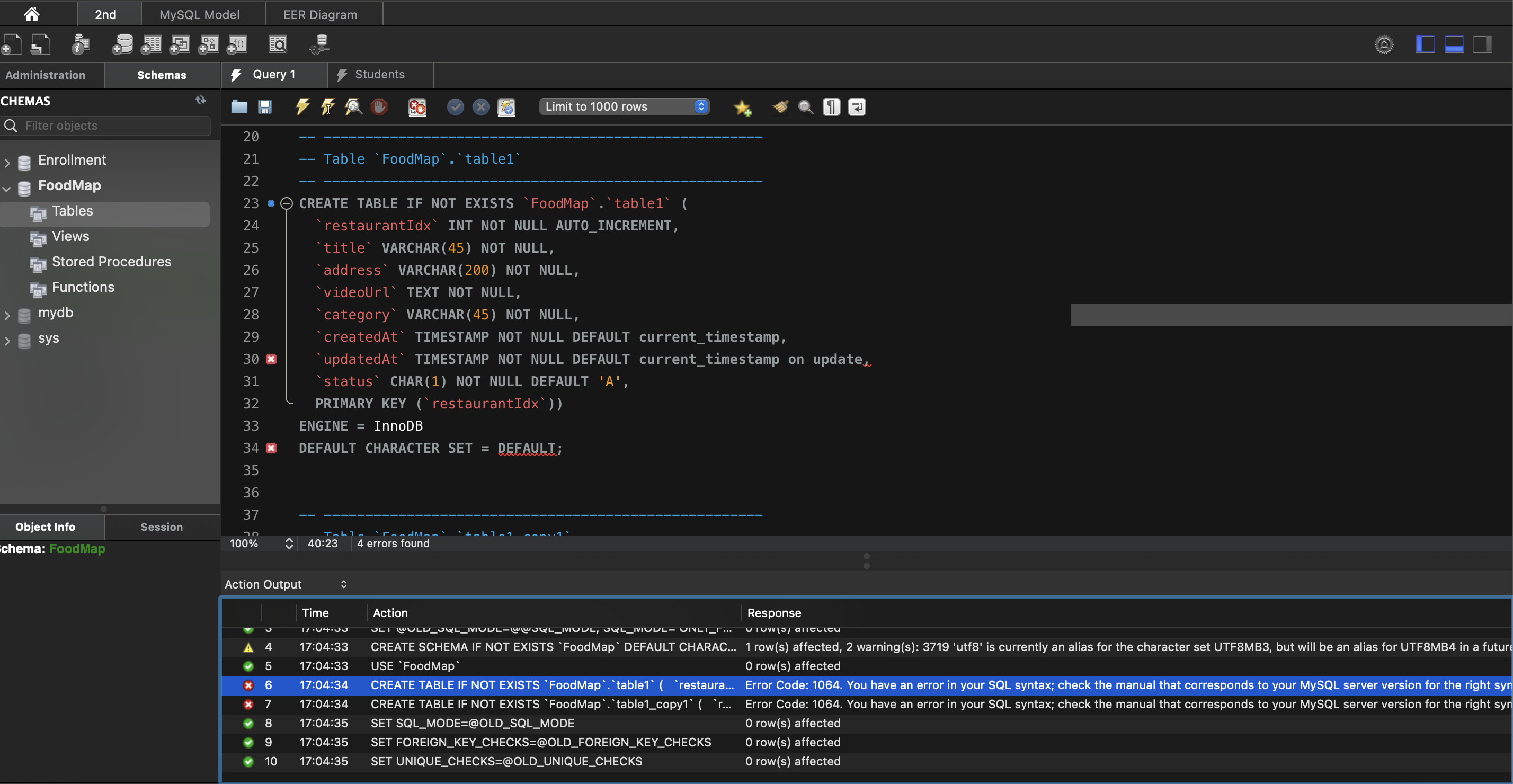The height and width of the screenshot is (784, 1513).
Task: Open a script file in the query editor
Action: point(239,107)
